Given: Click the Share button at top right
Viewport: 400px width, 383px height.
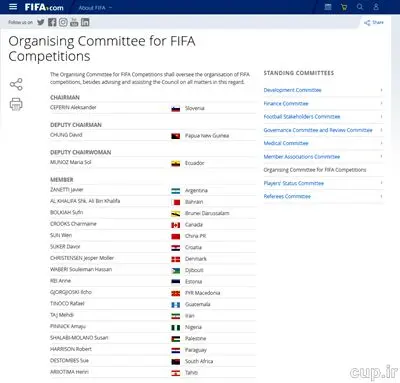Looking at the screenshot, I should [374, 22].
